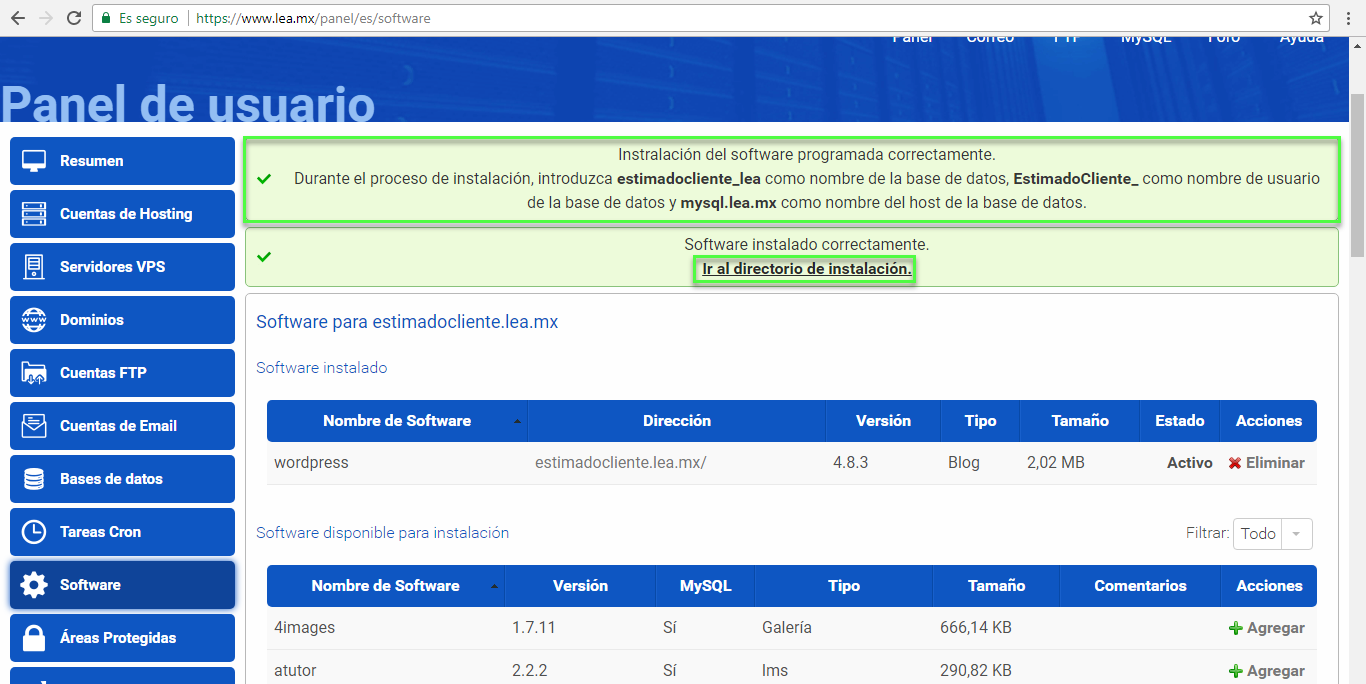This screenshot has height=684, width=1366.
Task: Open the Filtrar dropdown showing Todo
Action: pos(1272,534)
